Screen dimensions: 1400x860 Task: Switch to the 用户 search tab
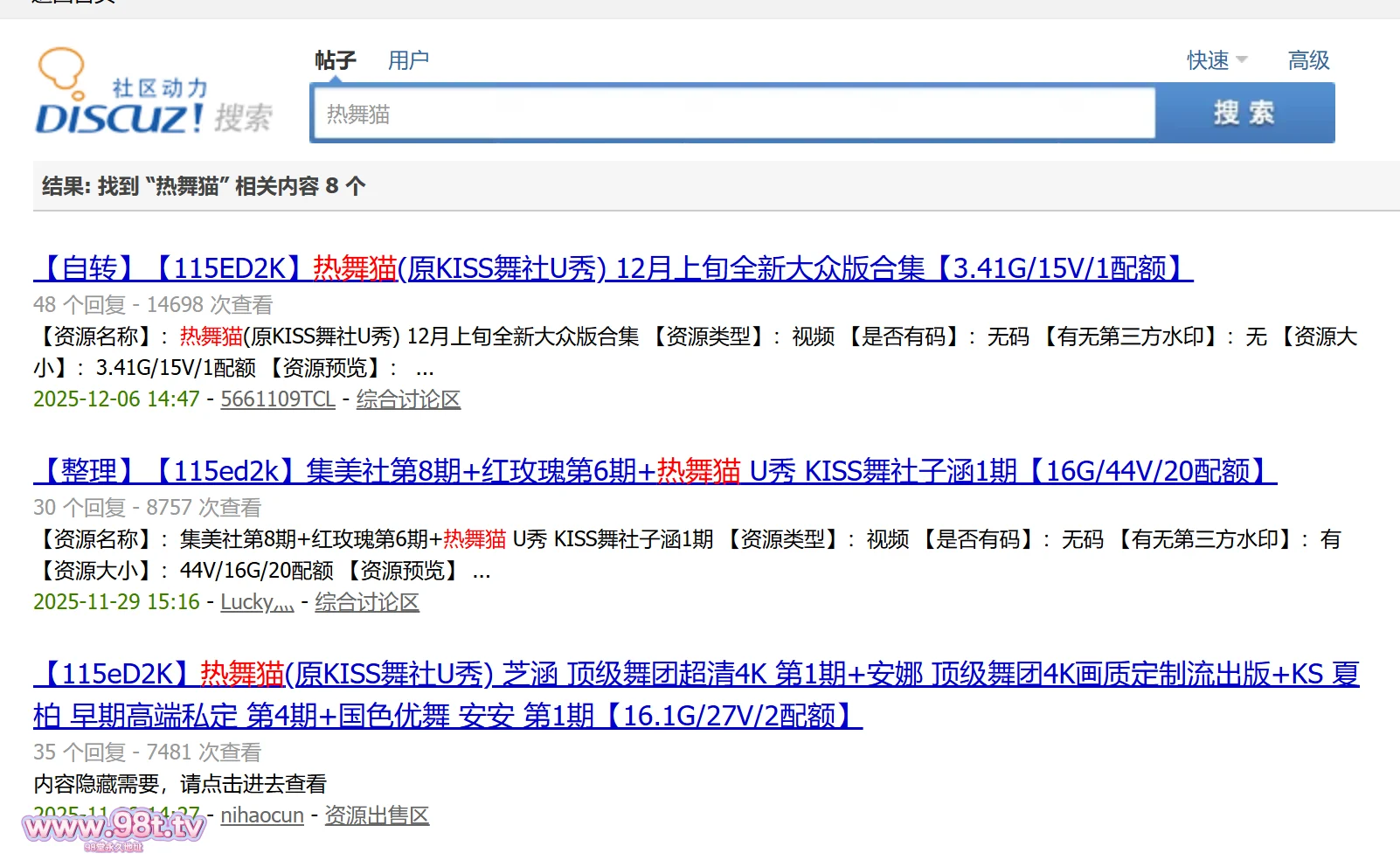(x=408, y=60)
